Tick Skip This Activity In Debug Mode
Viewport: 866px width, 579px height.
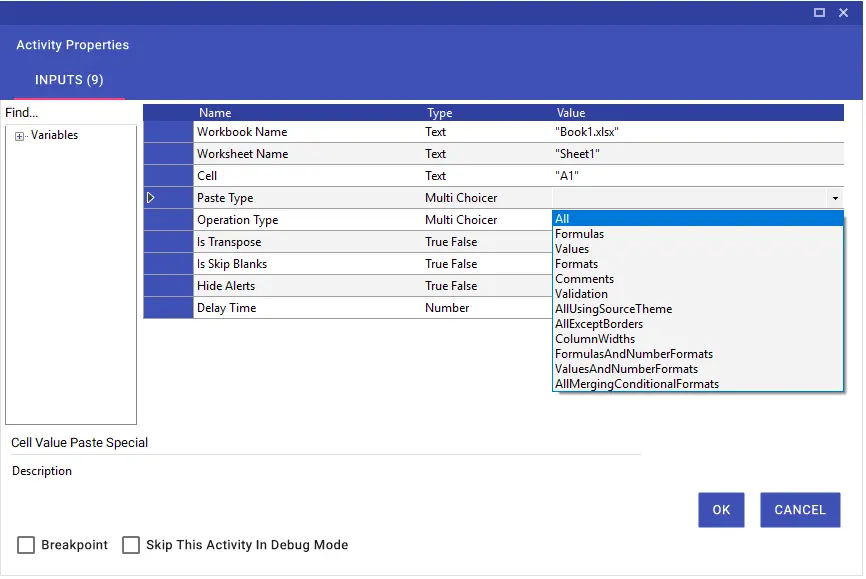[131, 545]
